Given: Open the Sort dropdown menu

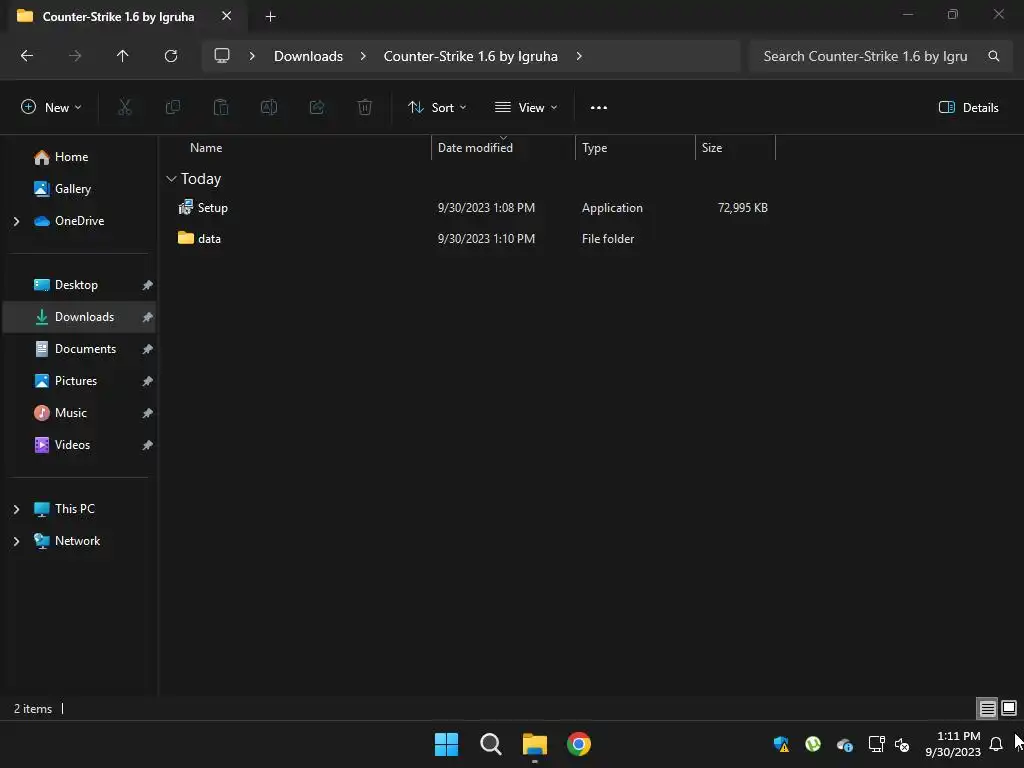Looking at the screenshot, I should tap(437, 108).
